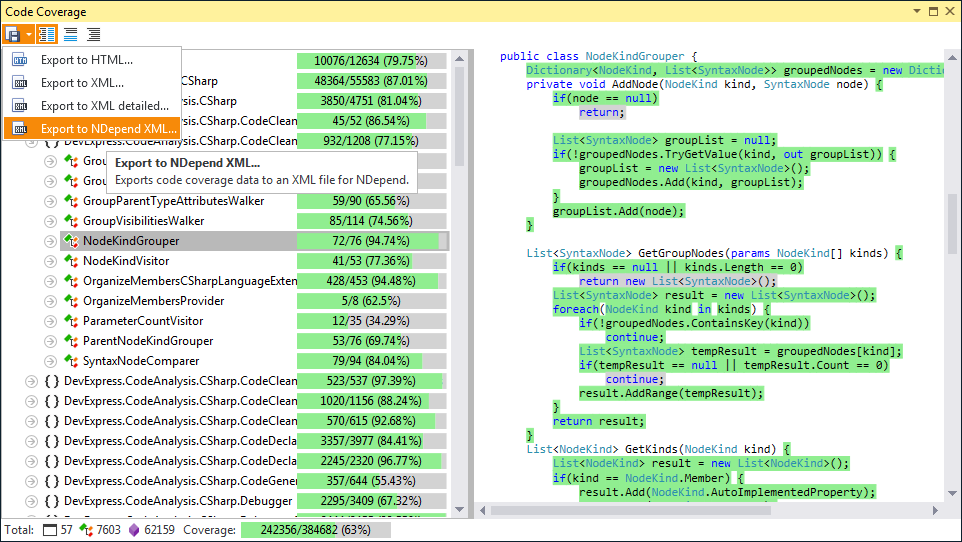Click the XML icon beside Export to XML...

(x=20, y=83)
